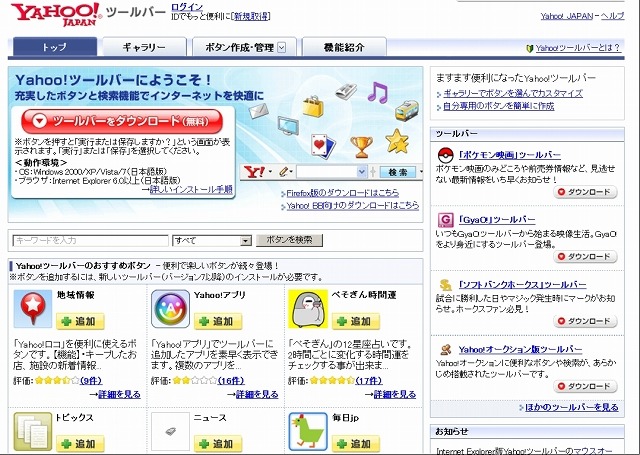Download the GyaO! toolbar

pyautogui.click(x=585, y=257)
